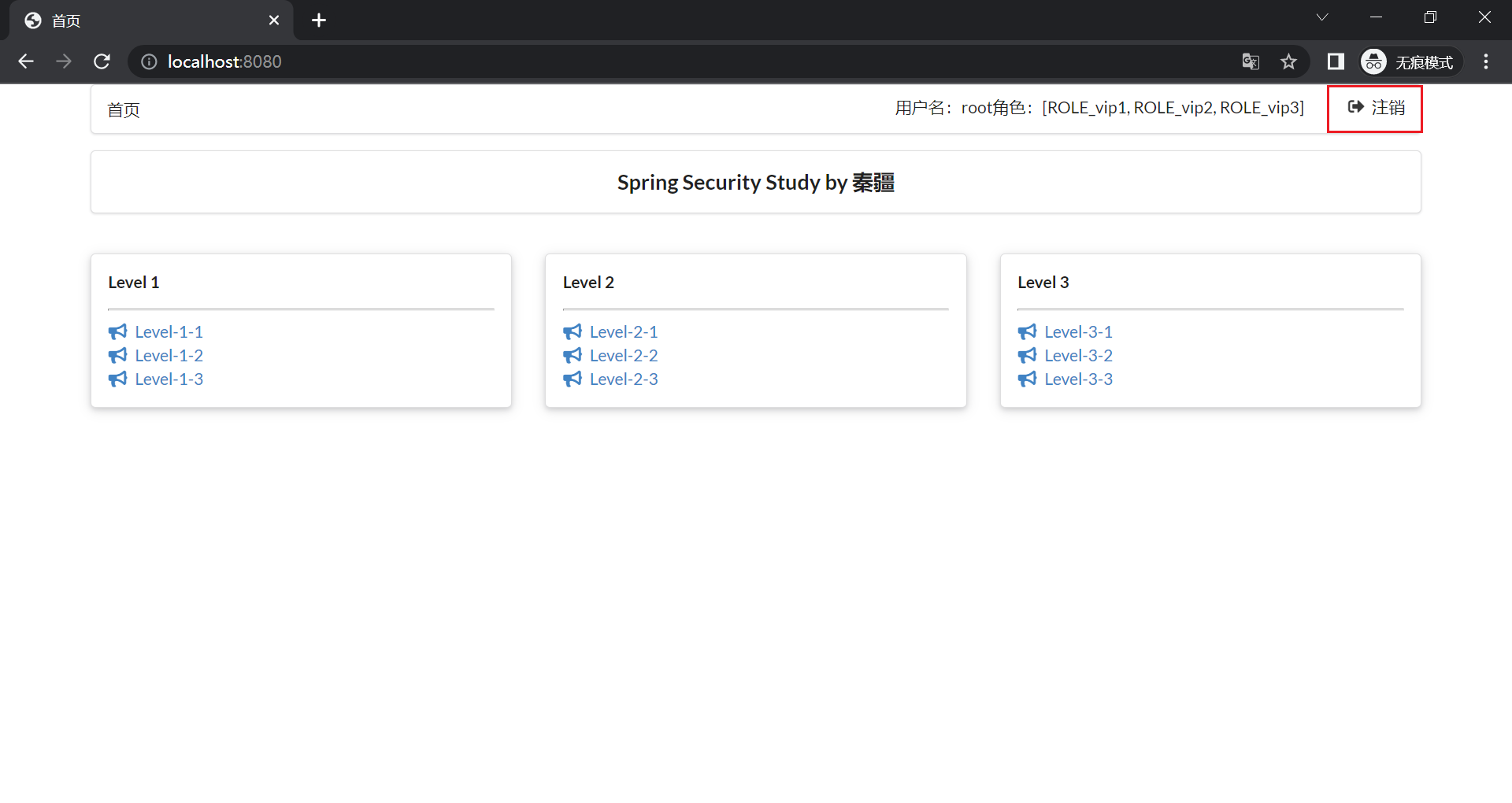
Task: Open the Level-1-2 link
Action: pyautogui.click(x=169, y=356)
